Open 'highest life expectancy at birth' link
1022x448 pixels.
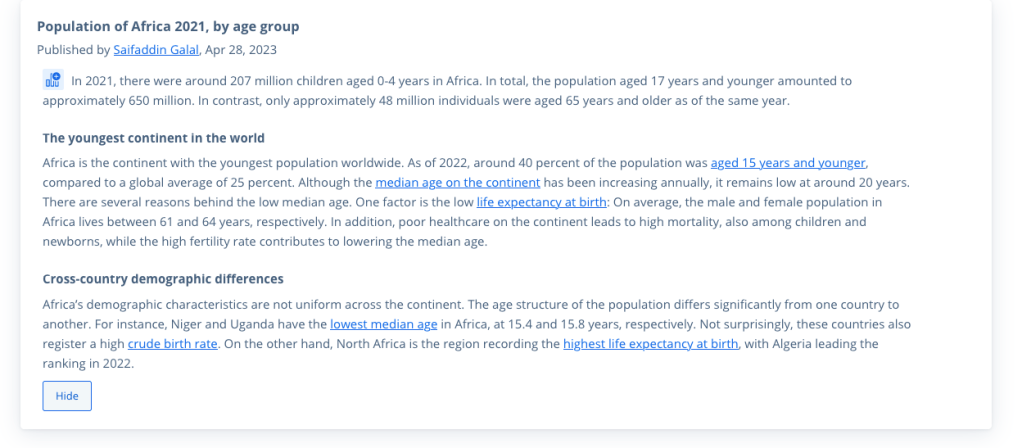[650, 344]
